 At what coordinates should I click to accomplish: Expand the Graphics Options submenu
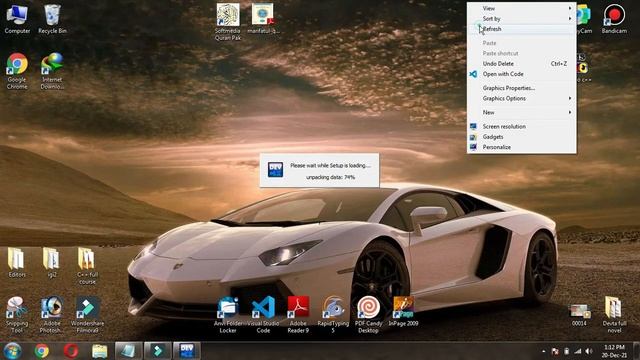[x=522, y=98]
